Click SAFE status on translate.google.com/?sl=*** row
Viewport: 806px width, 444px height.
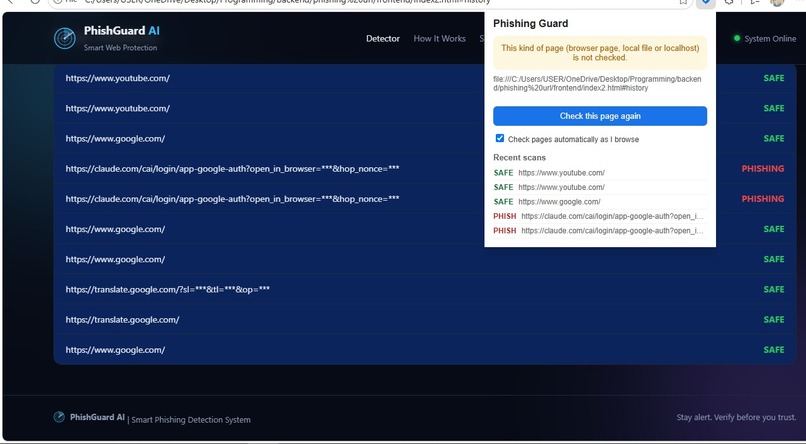(774, 290)
